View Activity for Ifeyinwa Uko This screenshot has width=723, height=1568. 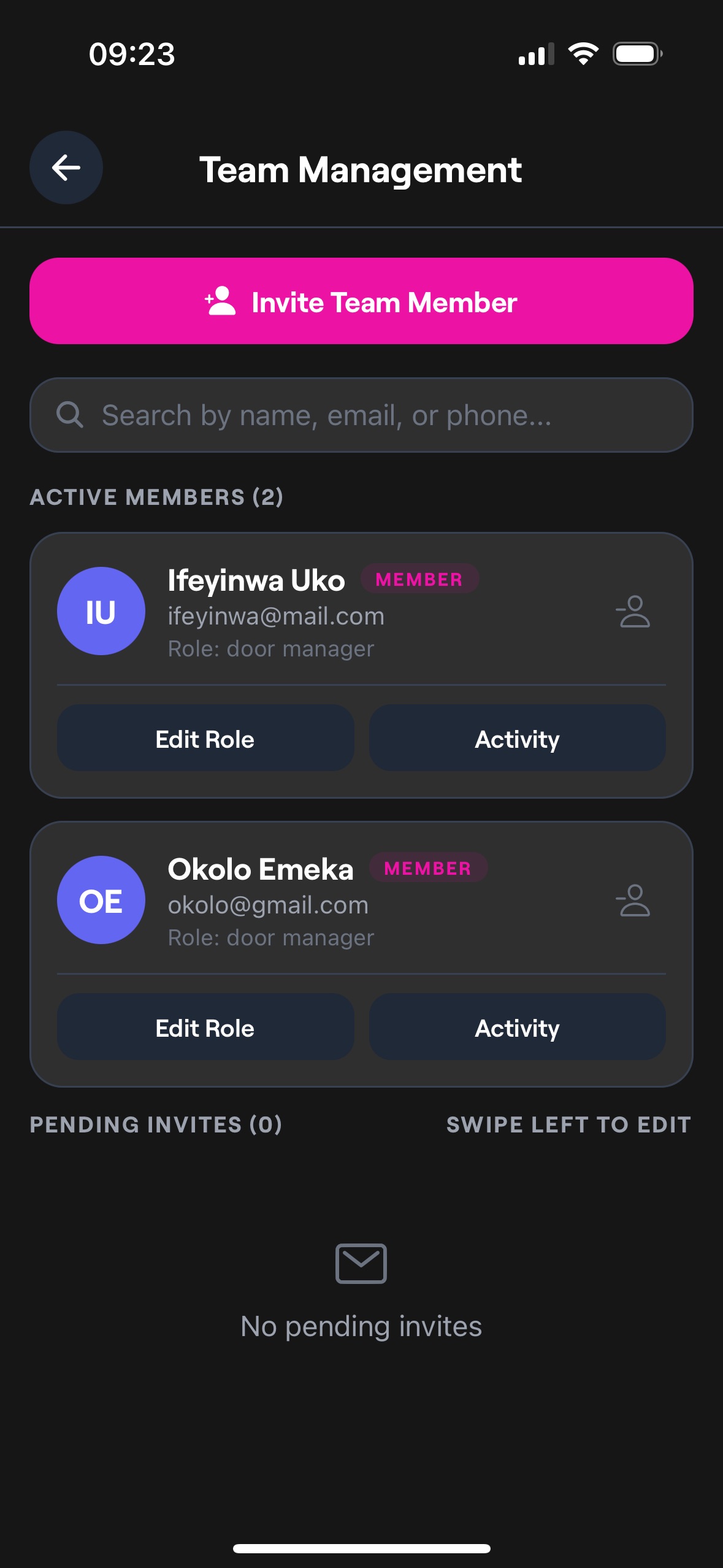pos(517,739)
